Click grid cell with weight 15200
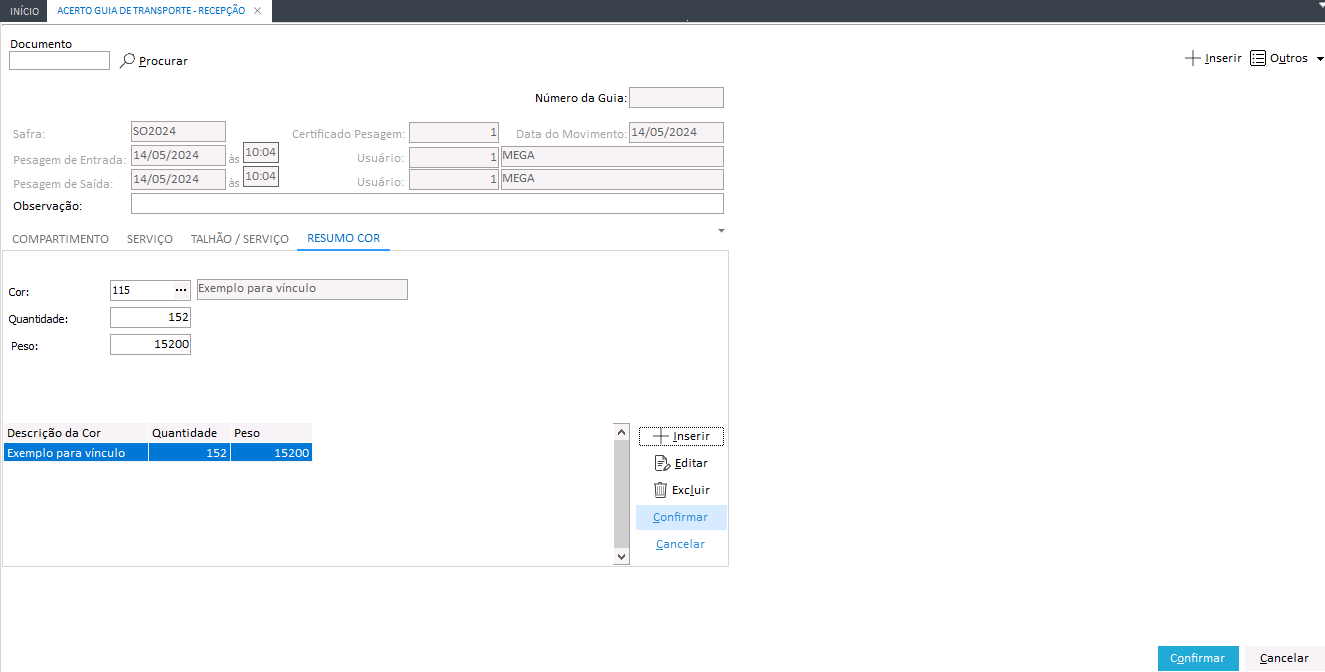Screen dimensions: 1325x672 tap(271, 453)
